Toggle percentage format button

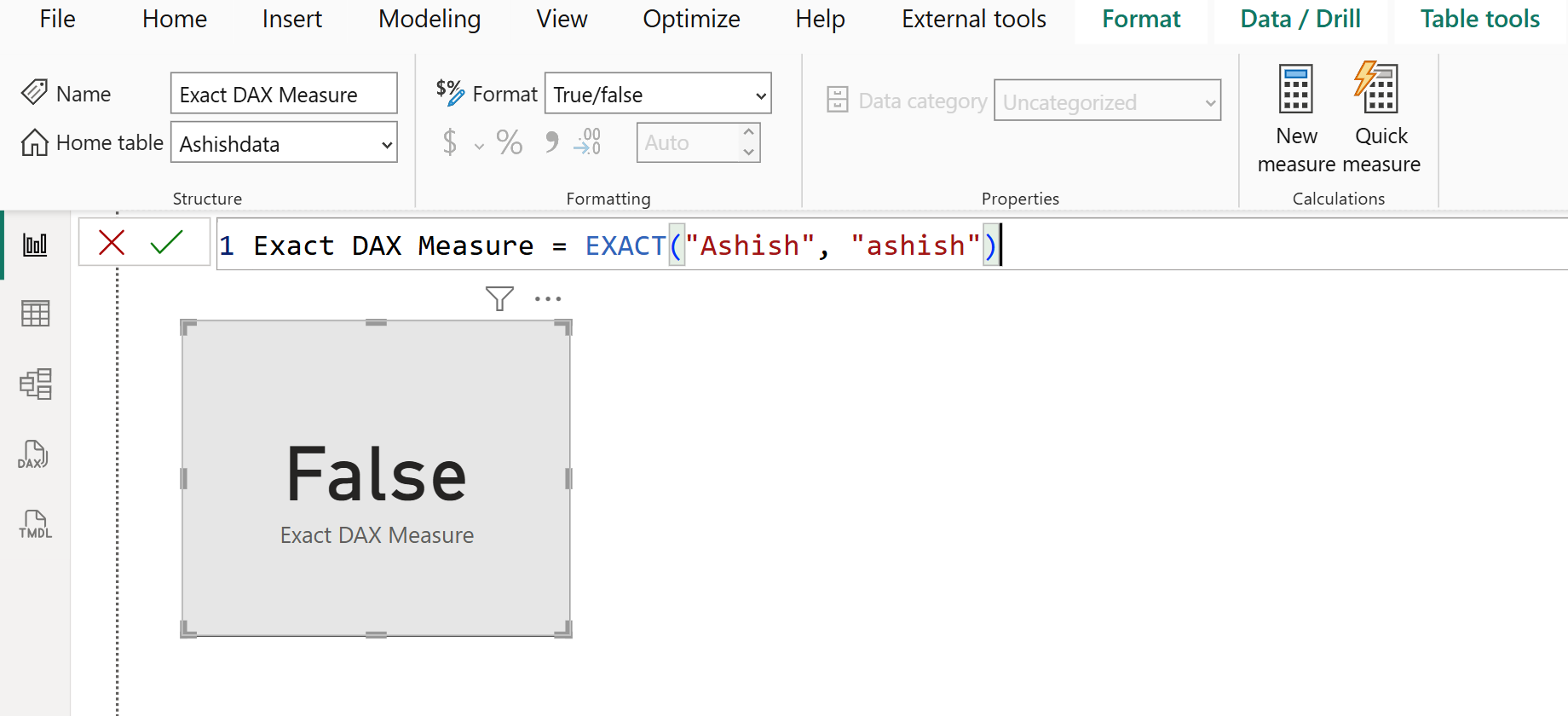[509, 142]
